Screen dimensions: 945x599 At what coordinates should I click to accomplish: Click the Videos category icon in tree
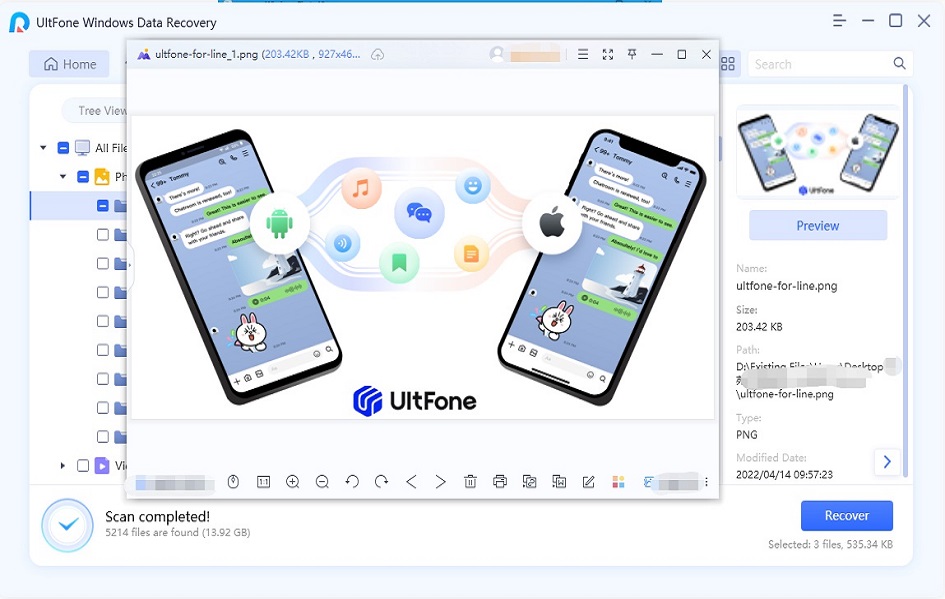102,465
